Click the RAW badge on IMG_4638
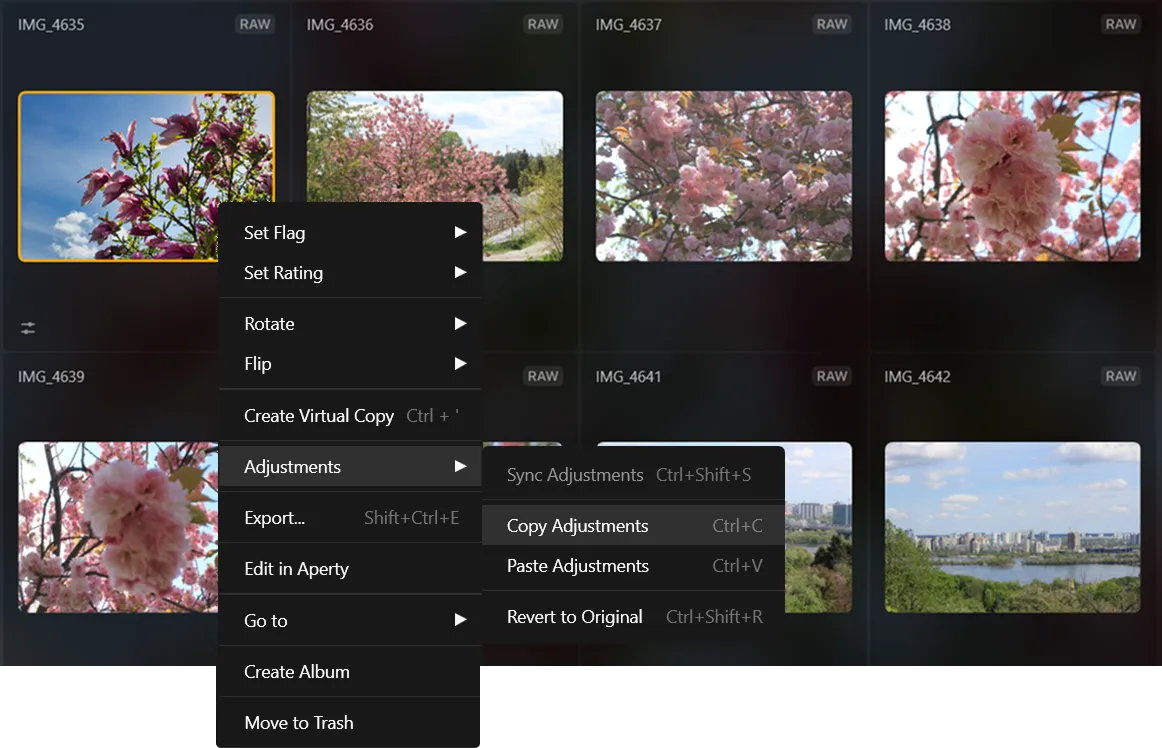The image size is (1162, 748). [x=1120, y=24]
